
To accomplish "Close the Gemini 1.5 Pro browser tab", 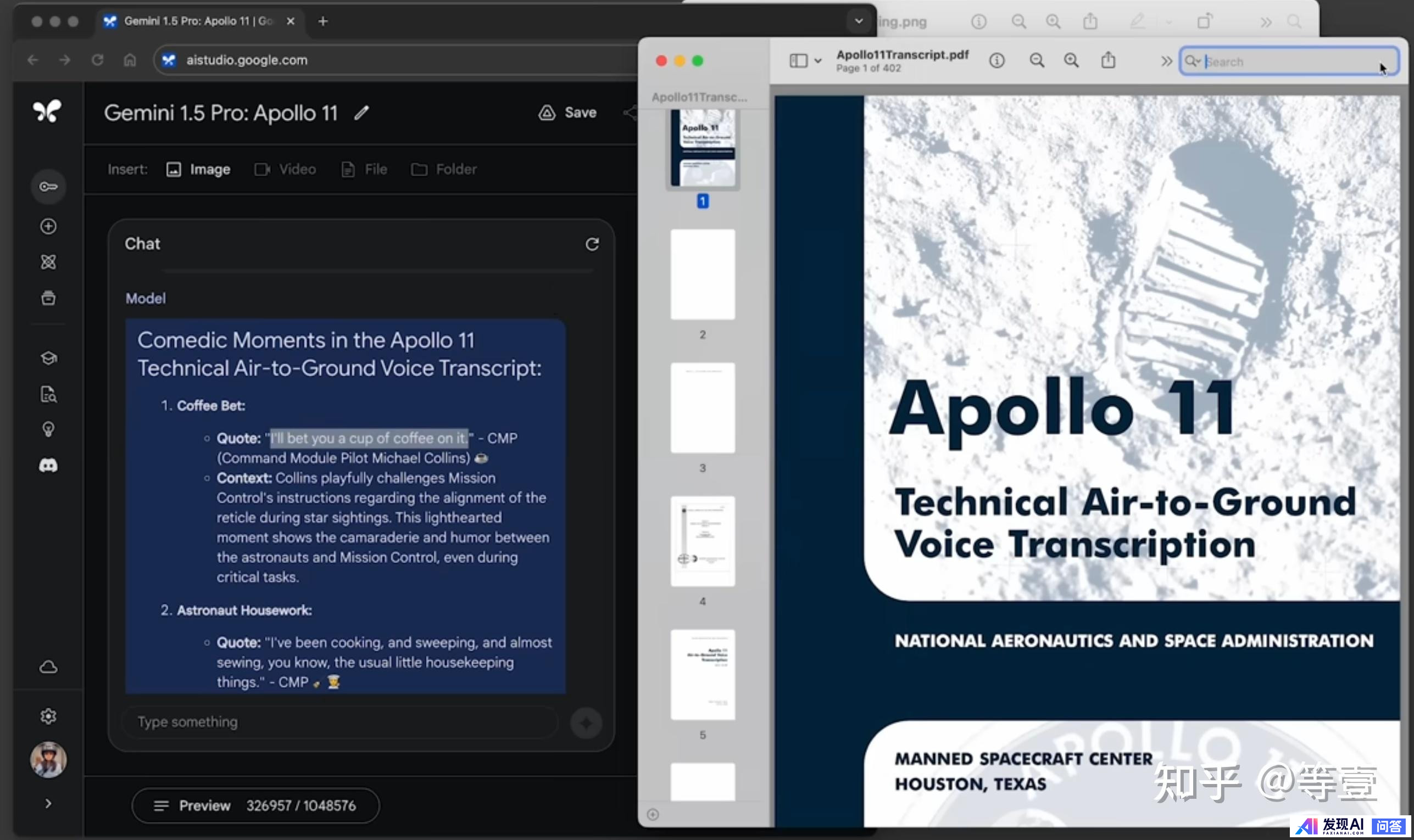I will tap(291, 21).
